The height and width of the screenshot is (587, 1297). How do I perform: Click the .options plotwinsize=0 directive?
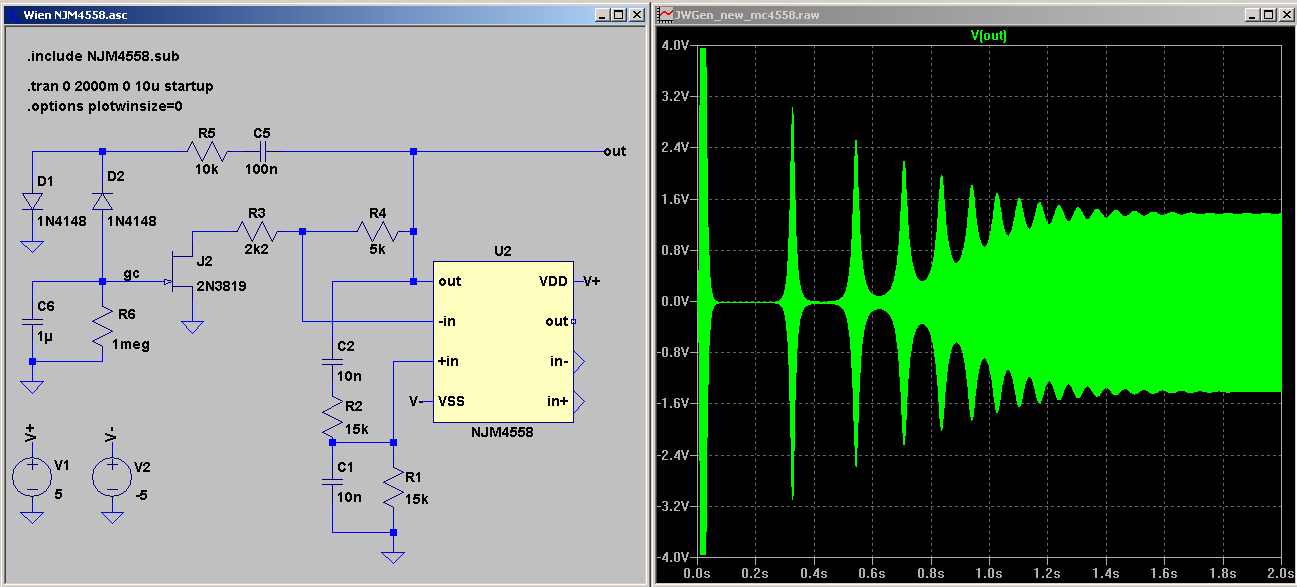click(x=105, y=105)
